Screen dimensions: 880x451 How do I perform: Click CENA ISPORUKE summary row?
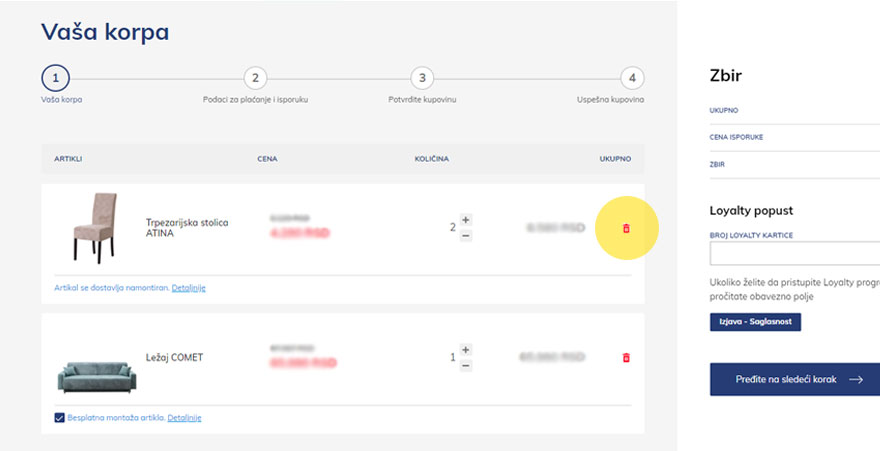(795, 137)
